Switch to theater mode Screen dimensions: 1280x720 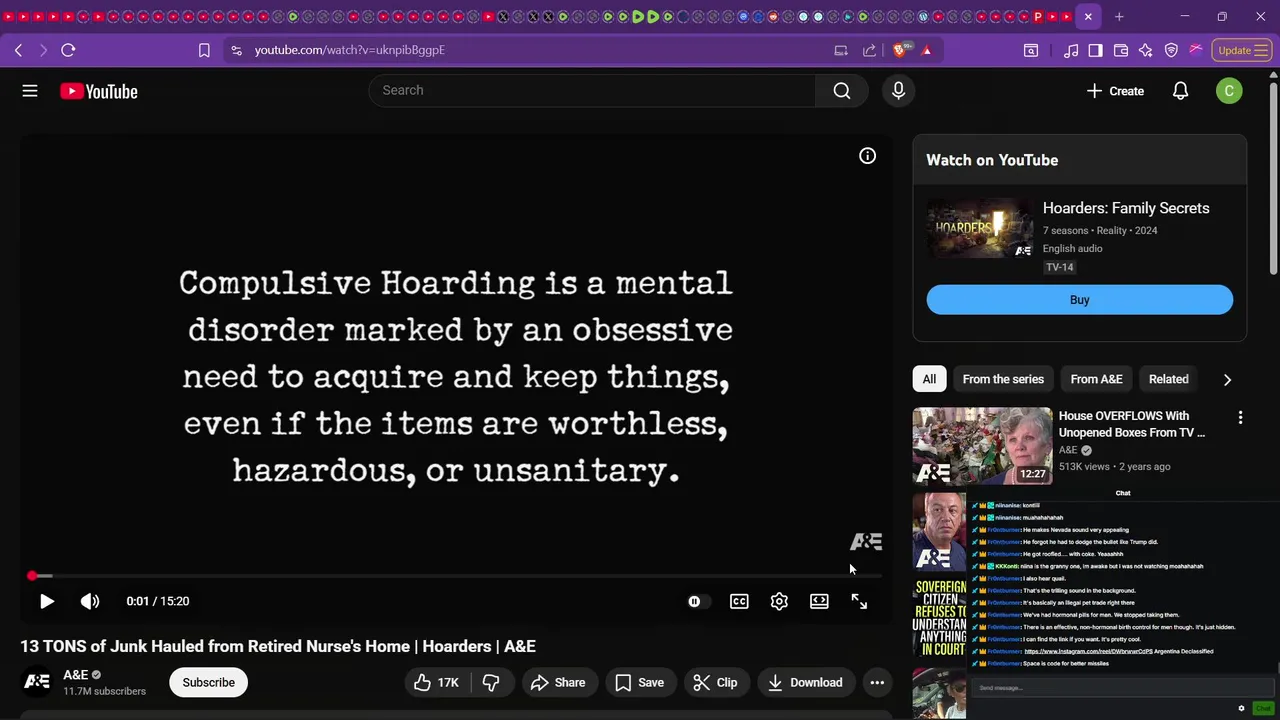click(819, 601)
